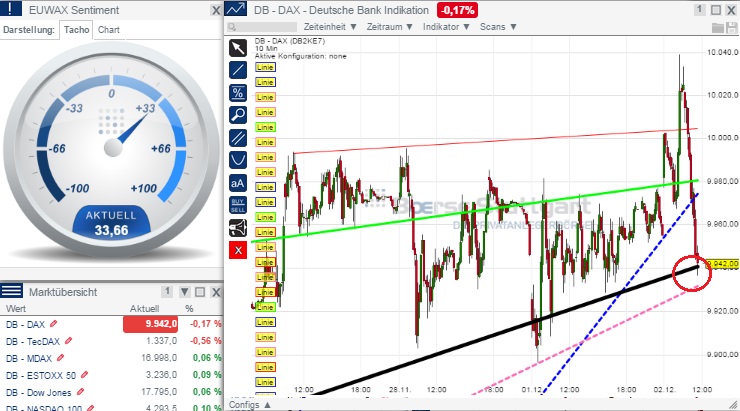Image resolution: width=740 pixels, height=411 pixels.
Task: Open the DB - TecDAX row
Action: coord(111,341)
